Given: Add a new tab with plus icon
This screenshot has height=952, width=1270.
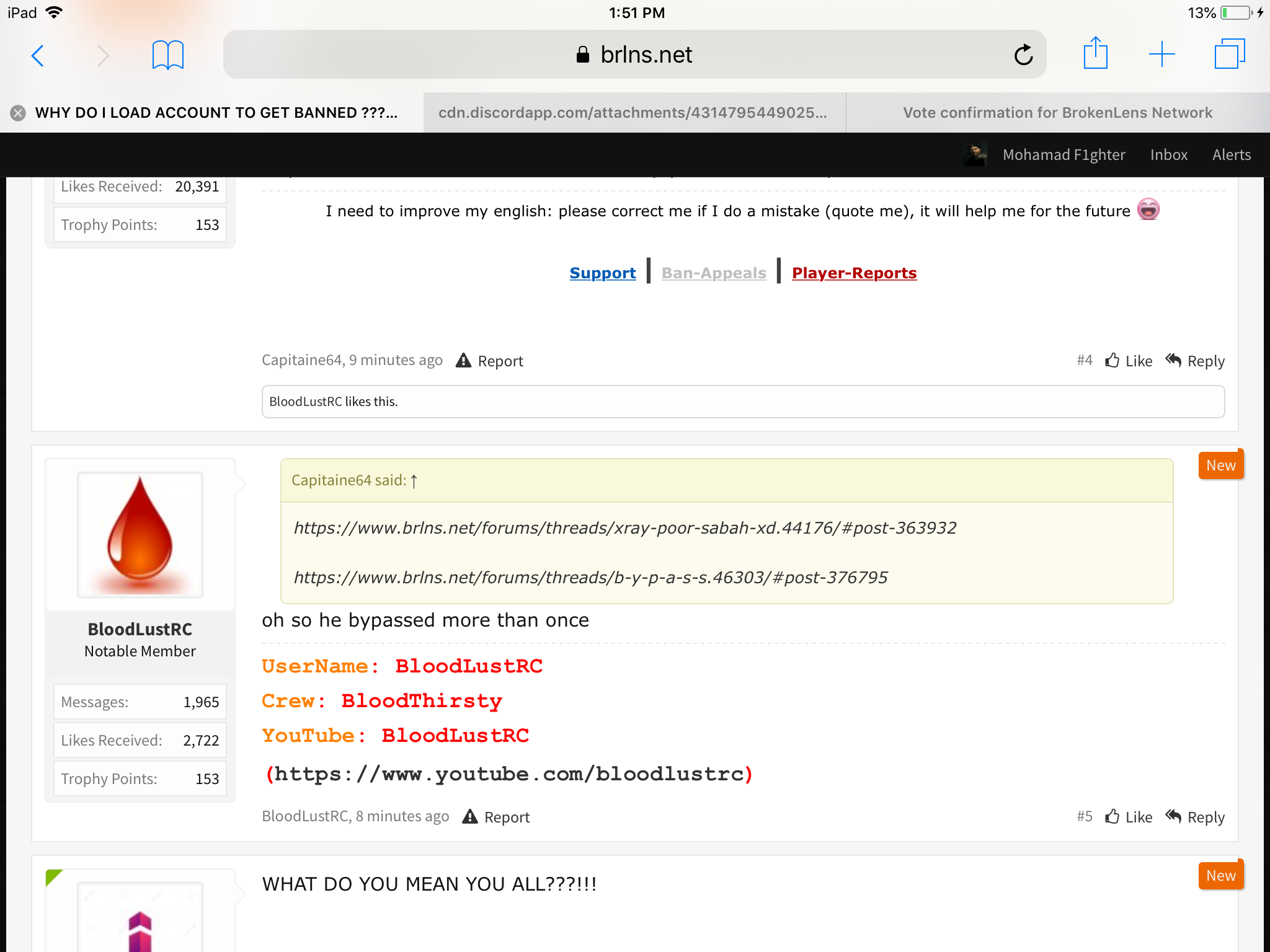Looking at the screenshot, I should pos(1161,55).
